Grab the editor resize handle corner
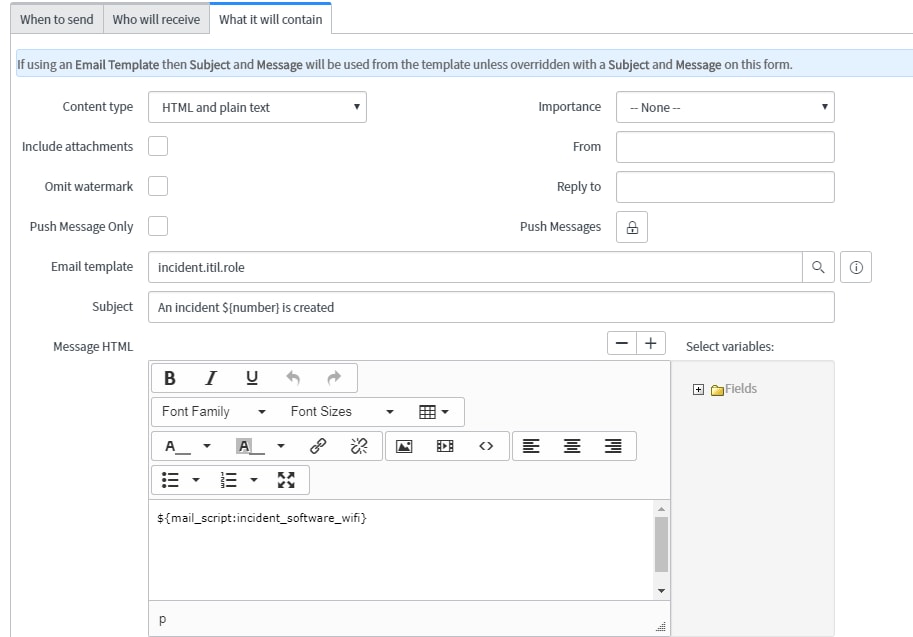Viewport: 913px width, 637px height. [x=661, y=627]
